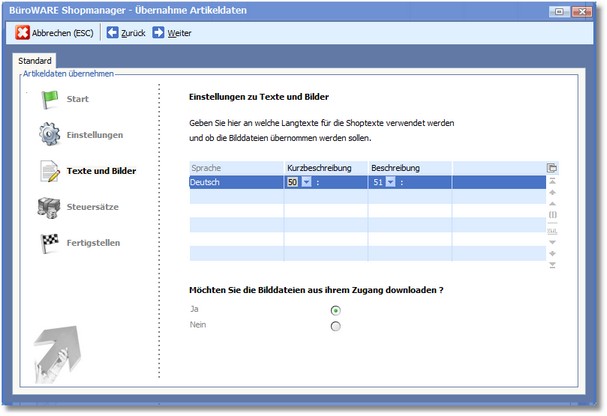Select the Deutsch language row
Viewport: 607px width, 416px height.
pos(235,182)
